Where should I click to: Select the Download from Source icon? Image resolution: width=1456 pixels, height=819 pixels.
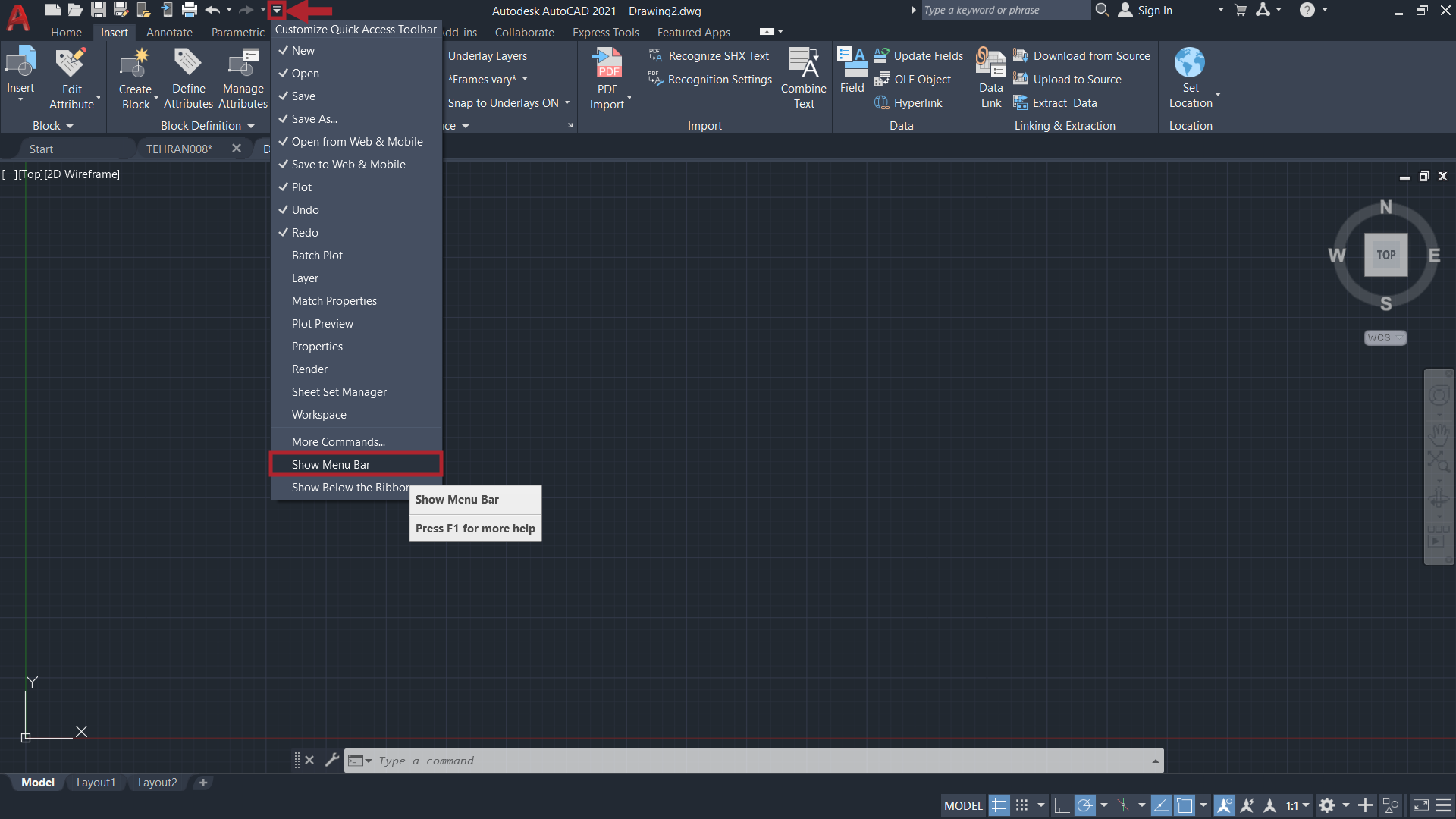pyautogui.click(x=1022, y=55)
